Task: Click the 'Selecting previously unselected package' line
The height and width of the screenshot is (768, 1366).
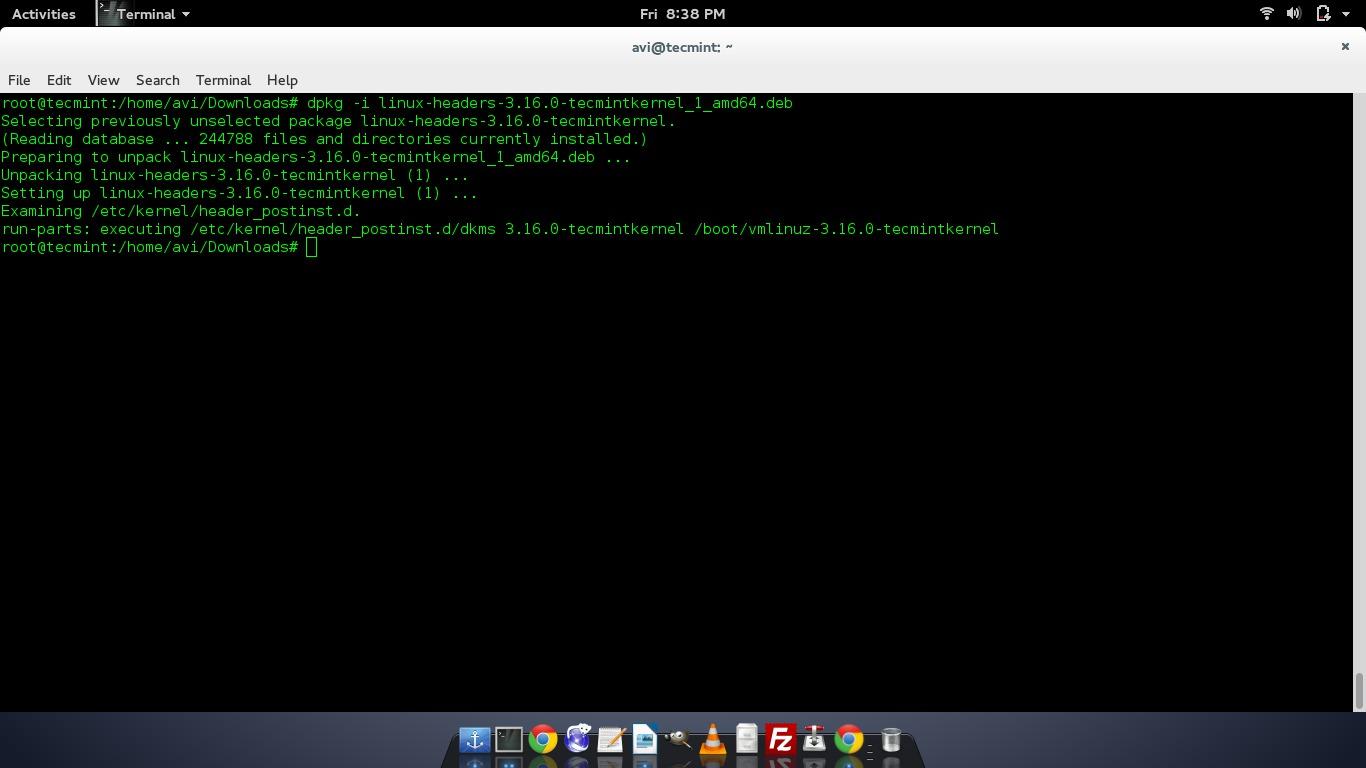Action: click(x=339, y=121)
